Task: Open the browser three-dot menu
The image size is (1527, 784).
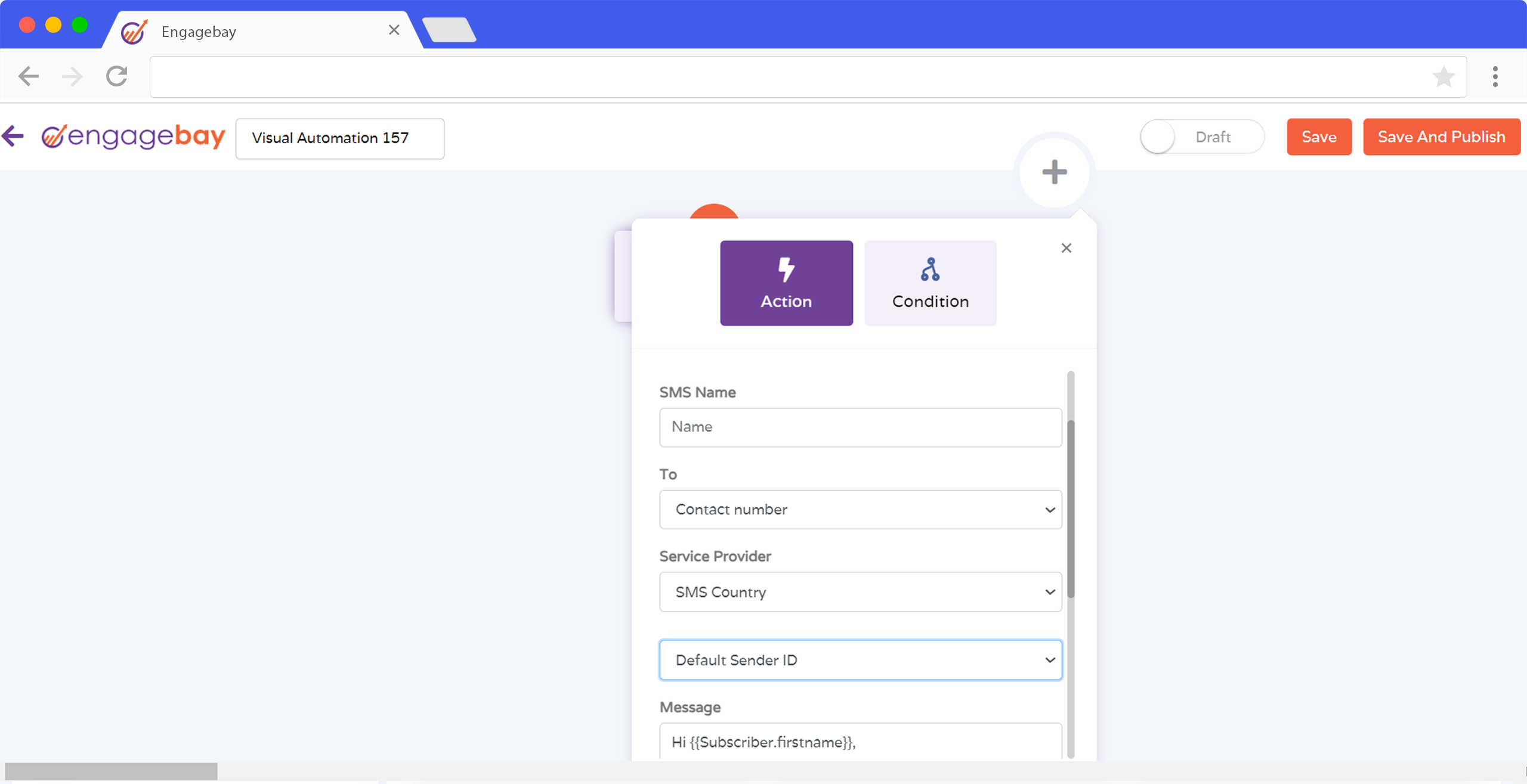Action: pos(1495,77)
